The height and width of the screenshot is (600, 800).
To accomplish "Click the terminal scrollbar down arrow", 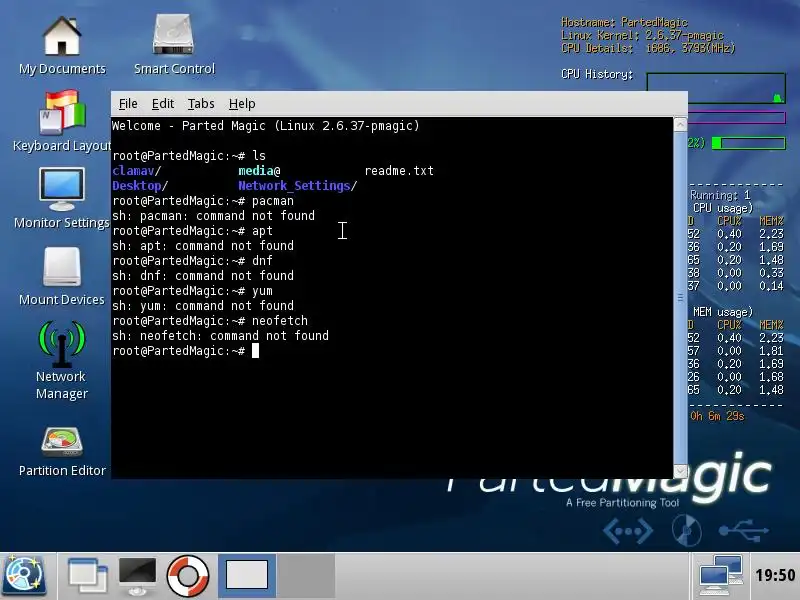I will point(680,471).
